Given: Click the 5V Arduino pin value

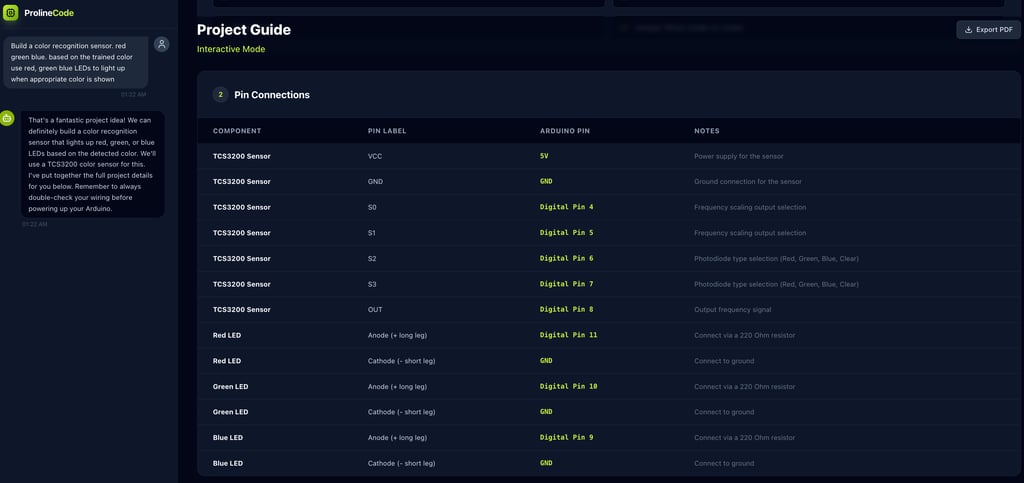Looking at the screenshot, I should point(544,156).
